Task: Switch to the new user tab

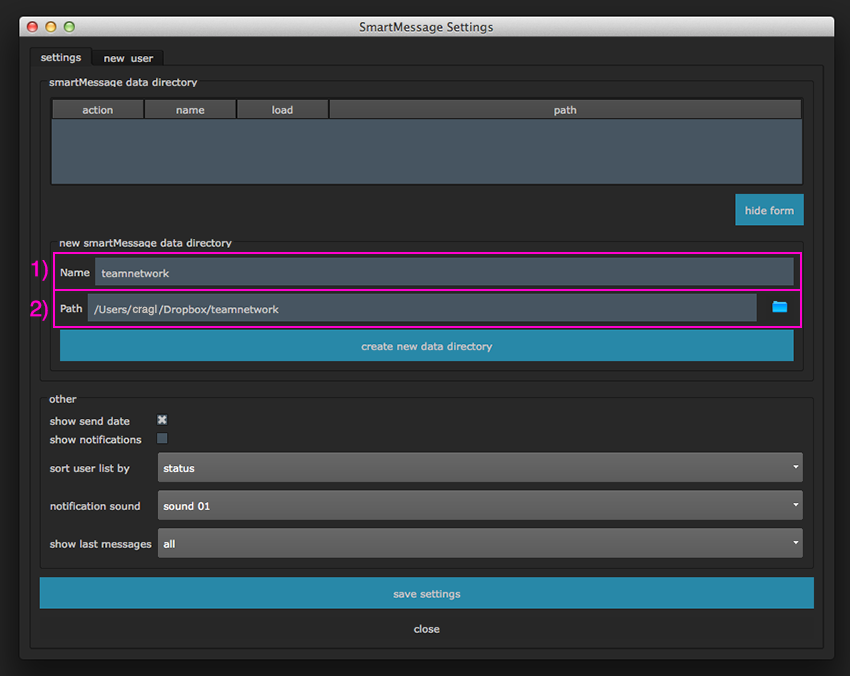Action: click(128, 58)
